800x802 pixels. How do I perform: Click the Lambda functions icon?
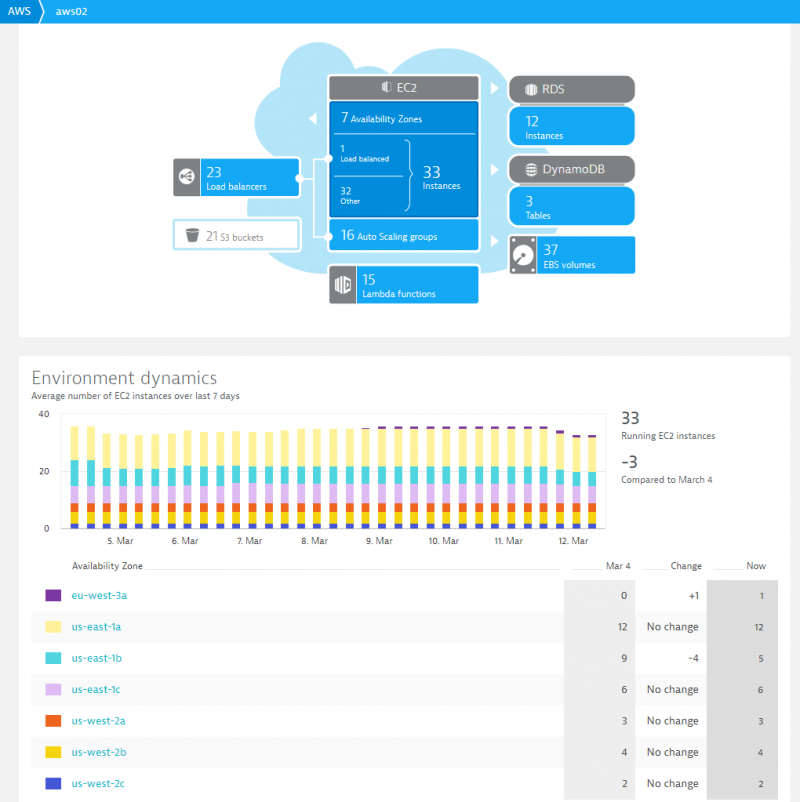click(x=341, y=284)
